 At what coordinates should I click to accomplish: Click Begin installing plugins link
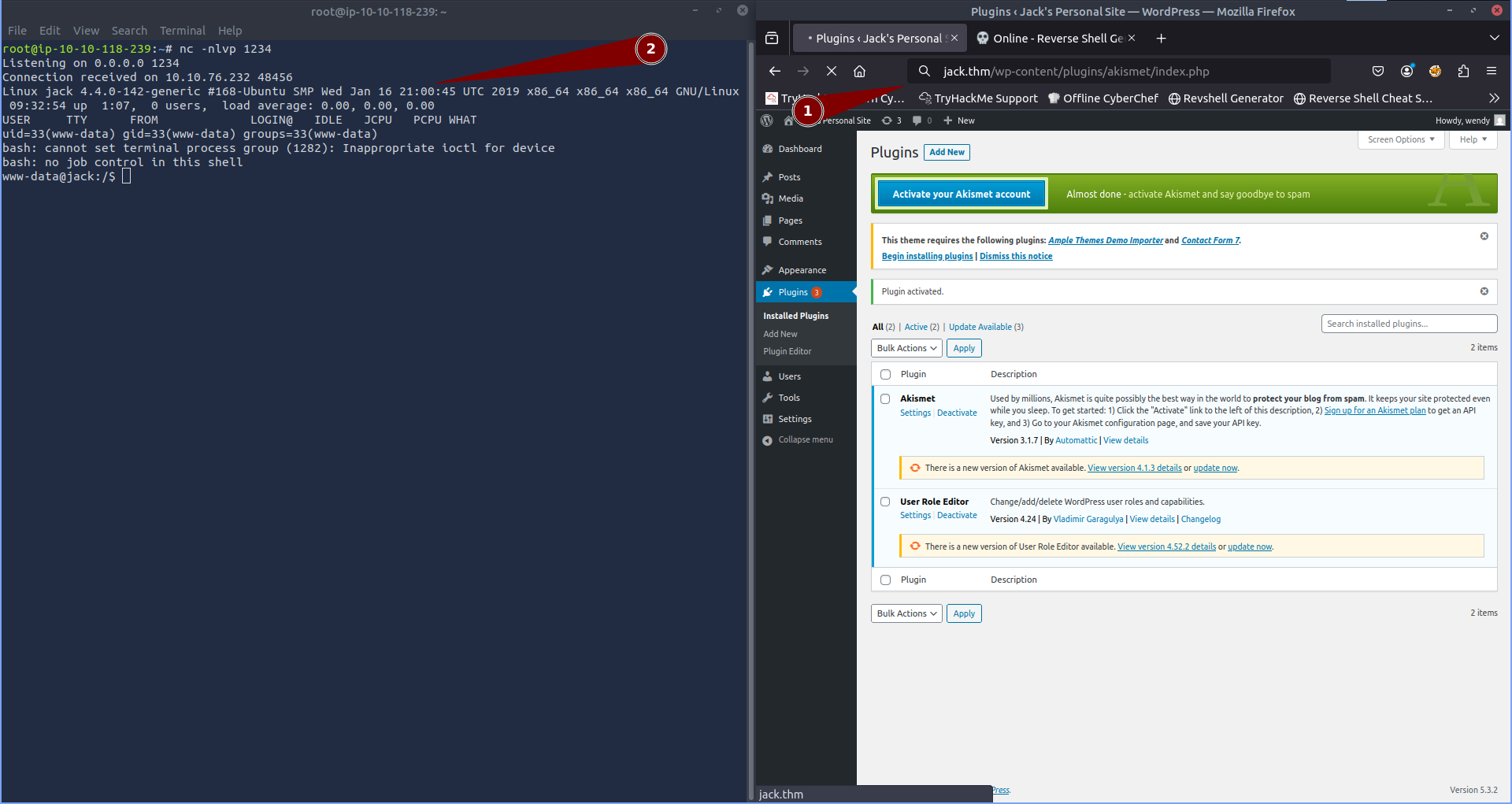[x=927, y=256]
